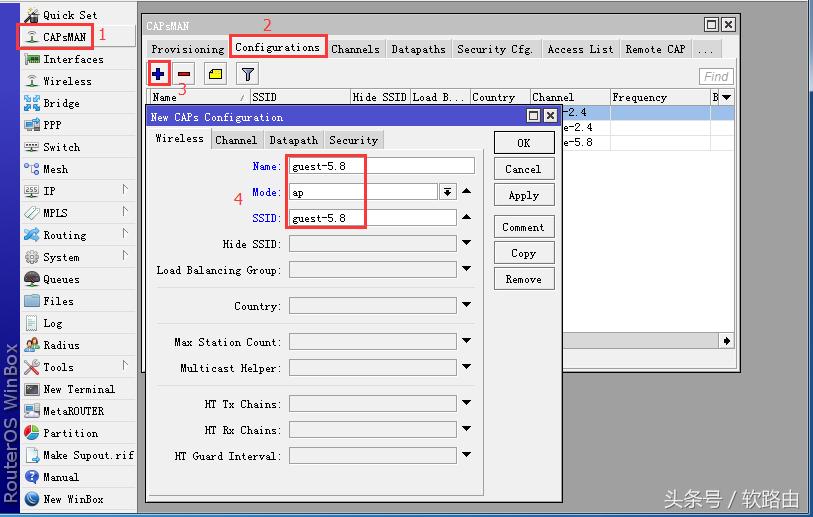Expand the Load Balancing Group option
Viewport: 813px width, 517px height.
[x=467, y=269]
